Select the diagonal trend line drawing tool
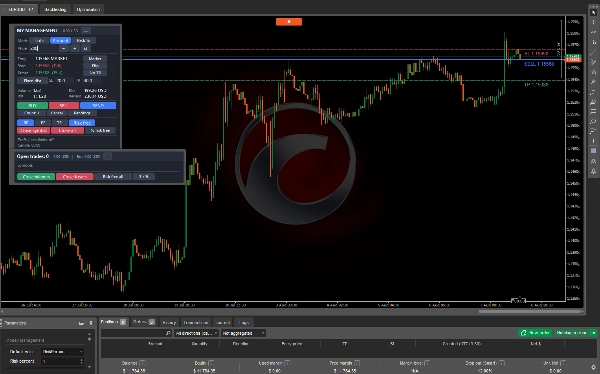Screen dimensions: 600x374 tap(593, 52)
